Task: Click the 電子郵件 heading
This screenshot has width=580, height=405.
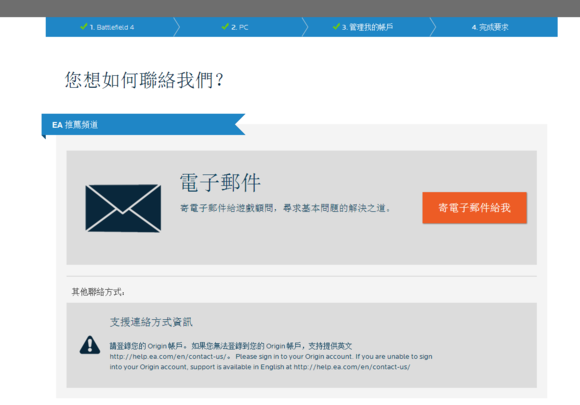Action: [x=220, y=183]
